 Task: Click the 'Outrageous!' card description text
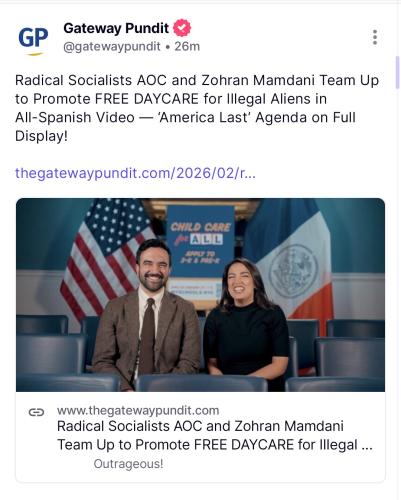[x=128, y=464]
